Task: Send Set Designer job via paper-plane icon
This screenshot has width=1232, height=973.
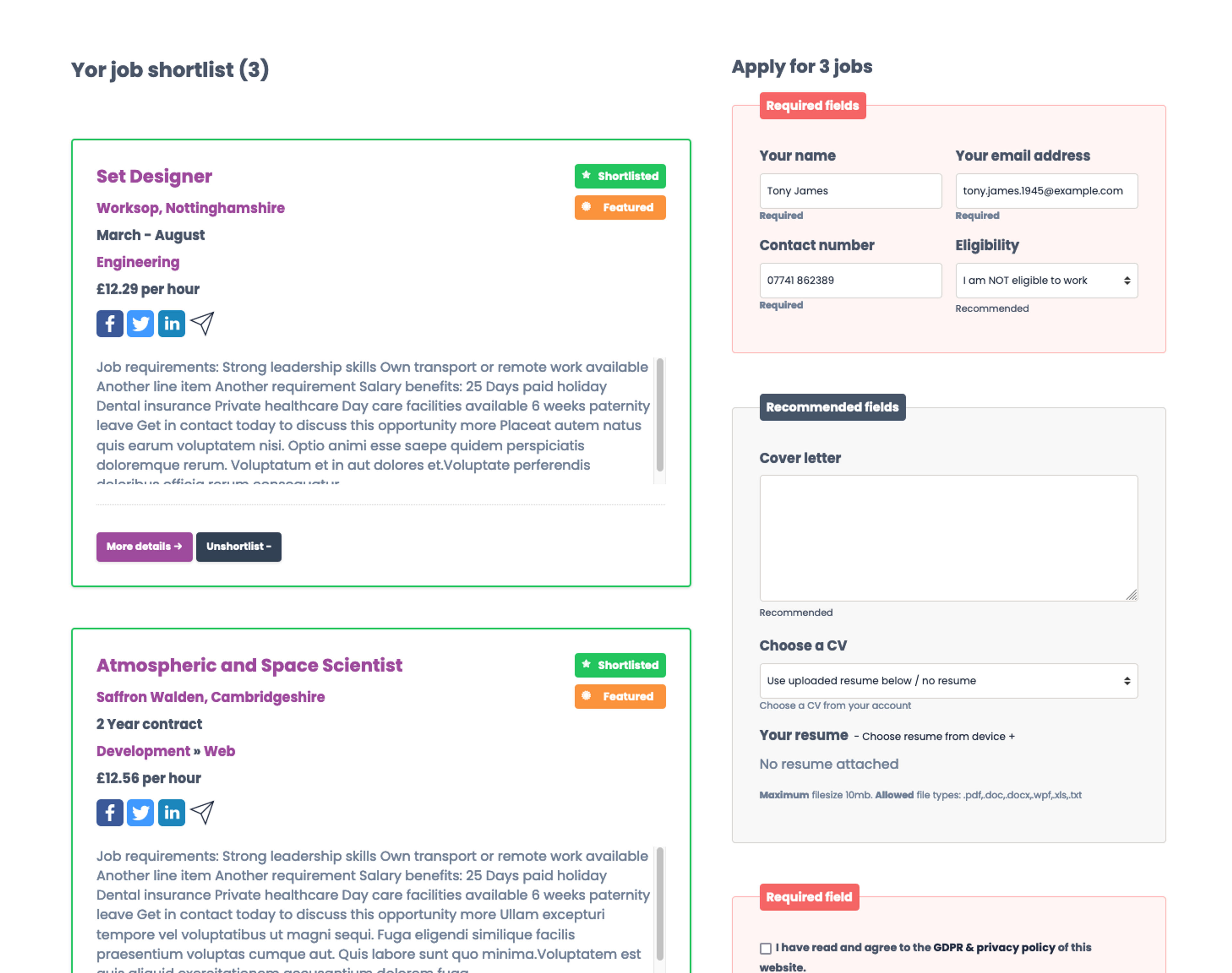Action: (202, 324)
